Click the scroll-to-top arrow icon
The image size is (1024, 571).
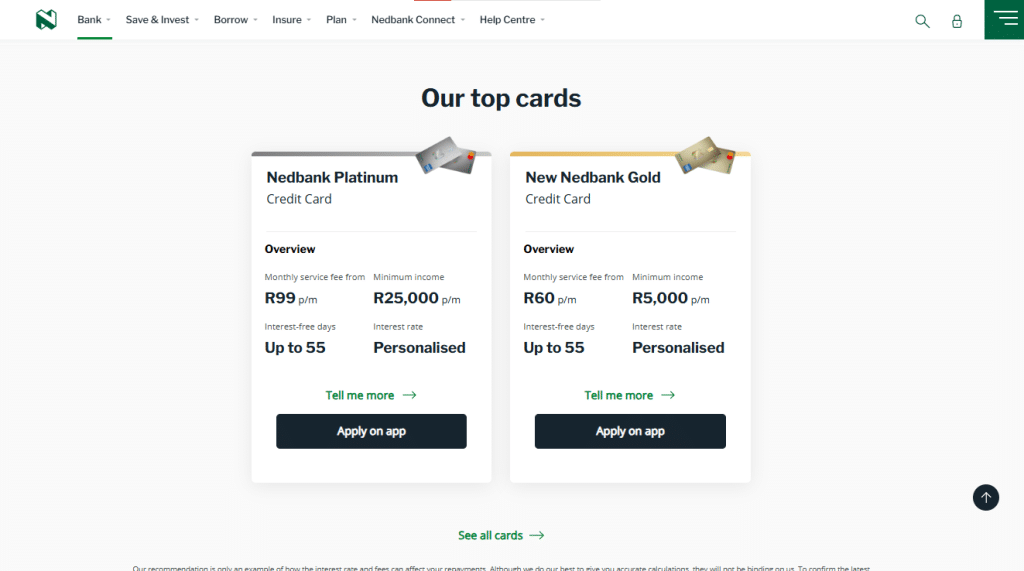986,497
